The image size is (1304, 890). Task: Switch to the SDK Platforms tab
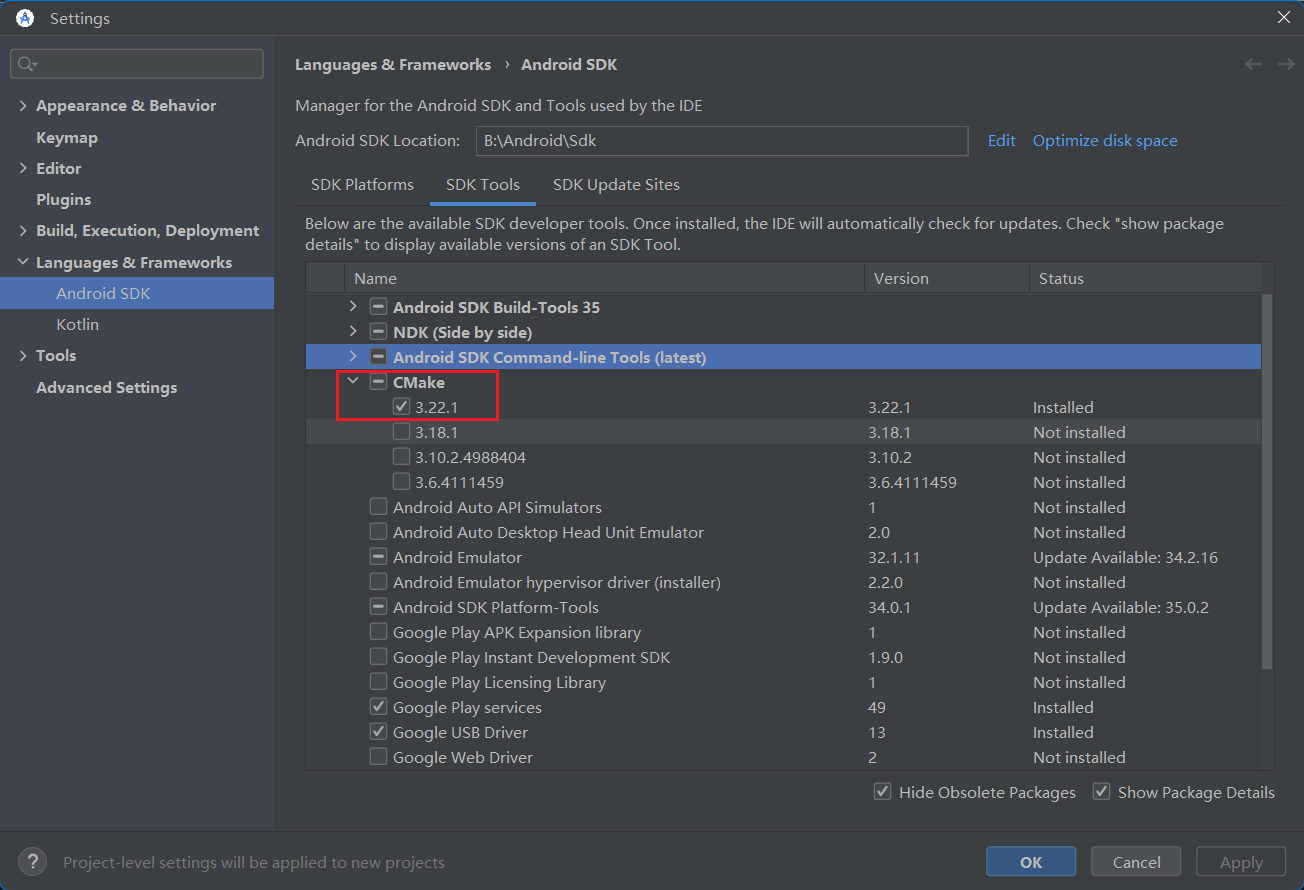pos(362,185)
